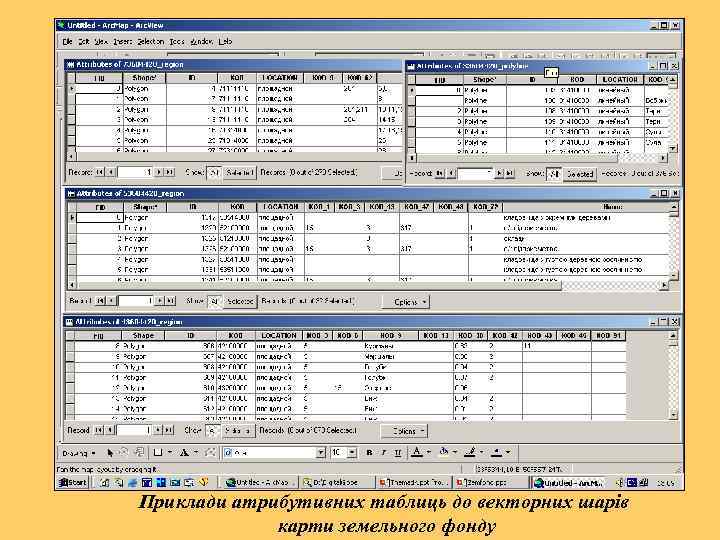This screenshot has width=720, height=540.
Task: Open Options button in КОП_47 table
Action: [x=406, y=302]
